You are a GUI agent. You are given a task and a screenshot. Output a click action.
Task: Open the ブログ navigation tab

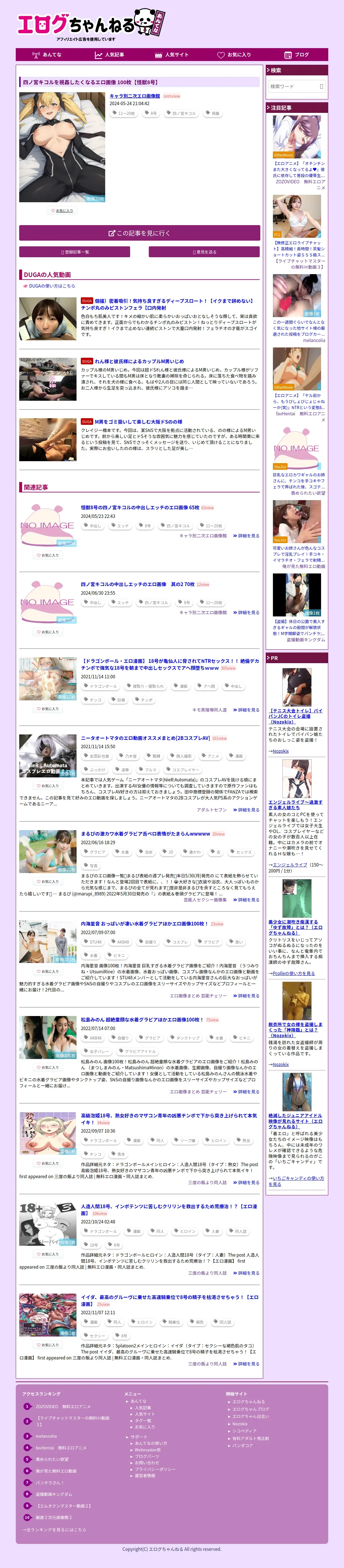(x=296, y=55)
